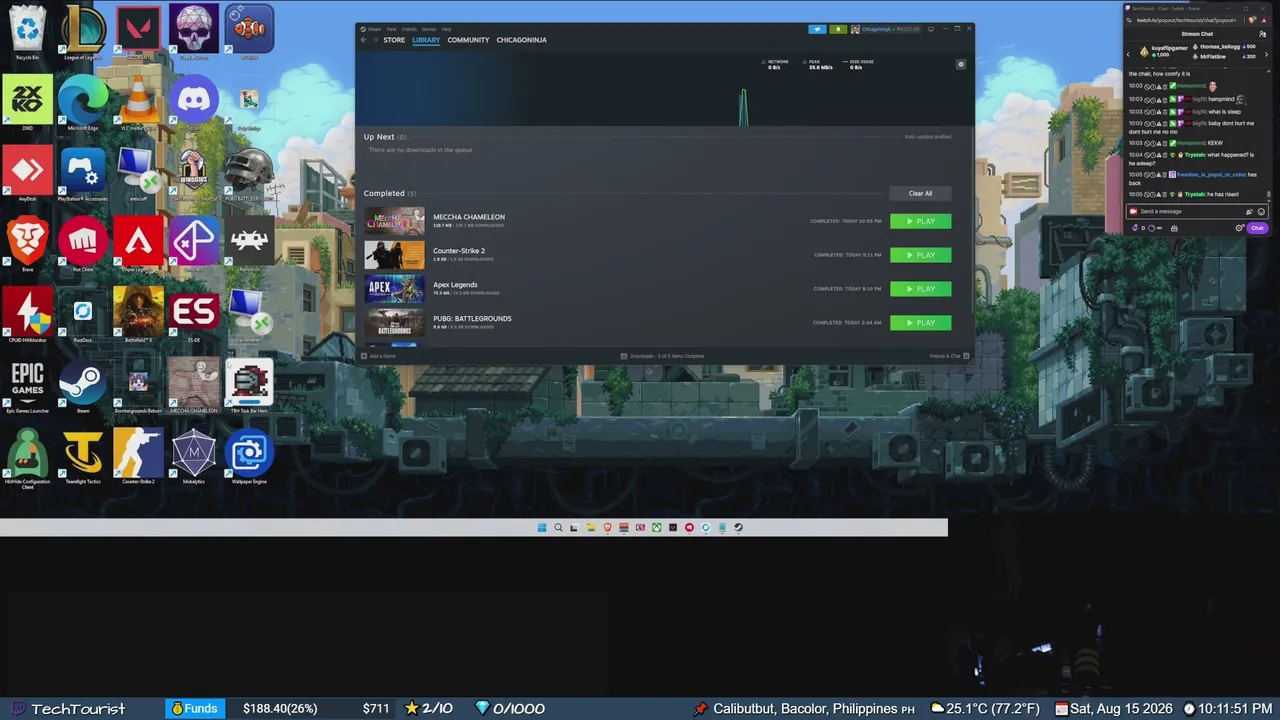Open the STORE tab in Steam
The height and width of the screenshot is (720, 1280).
point(394,40)
